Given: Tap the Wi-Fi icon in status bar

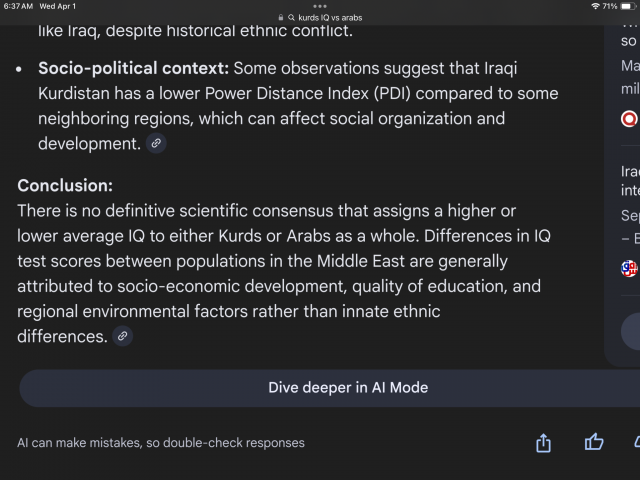Looking at the screenshot, I should [x=596, y=6].
